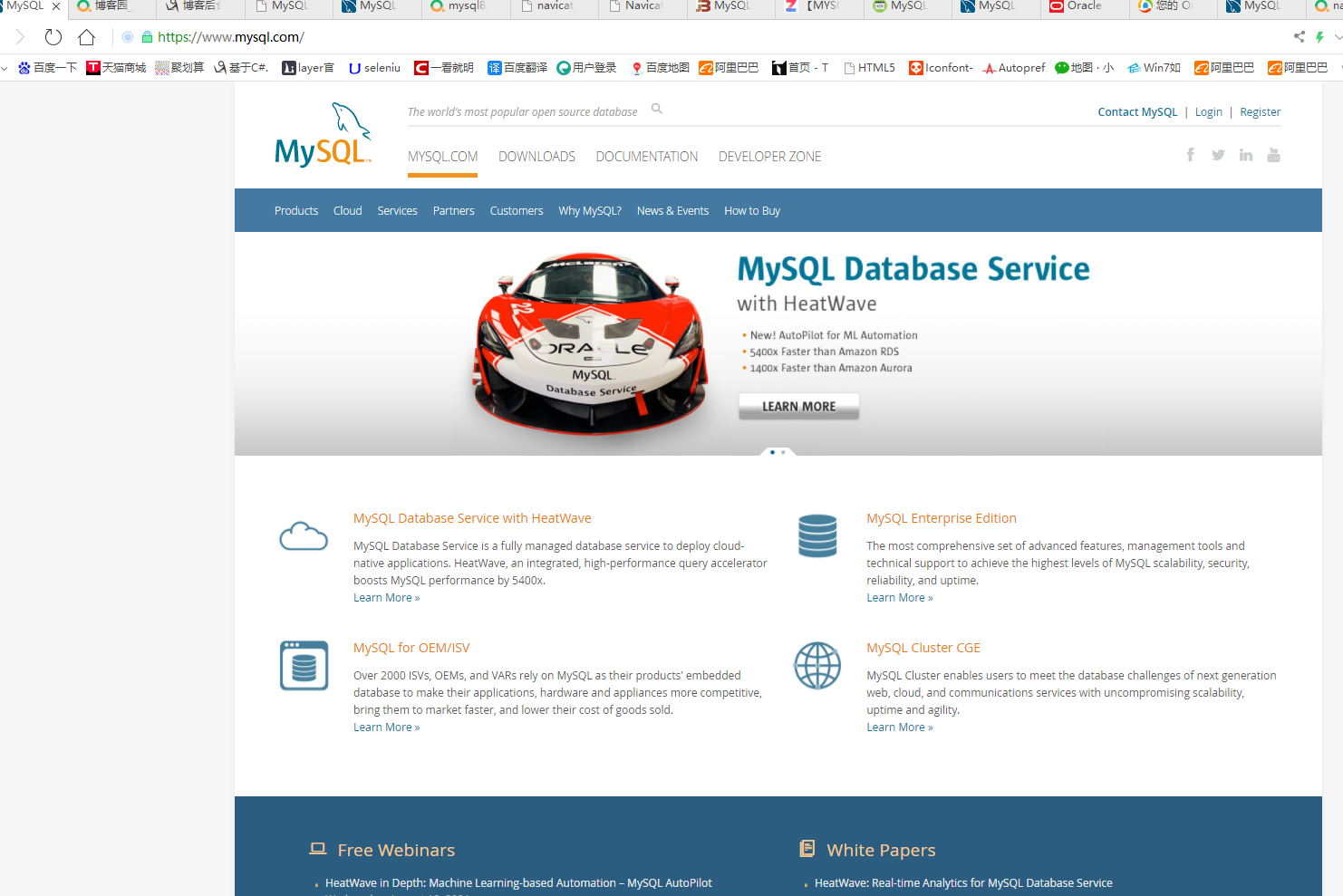Open the site search magnifier icon
Screen dimensions: 1343x896
click(x=657, y=109)
